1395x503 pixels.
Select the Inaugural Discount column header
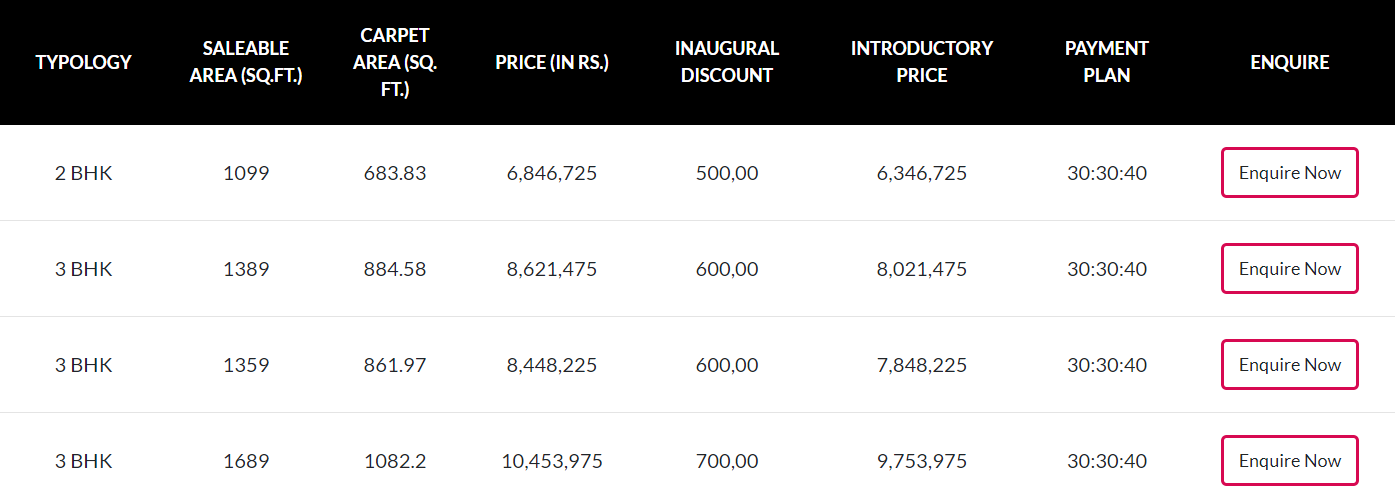click(x=727, y=62)
